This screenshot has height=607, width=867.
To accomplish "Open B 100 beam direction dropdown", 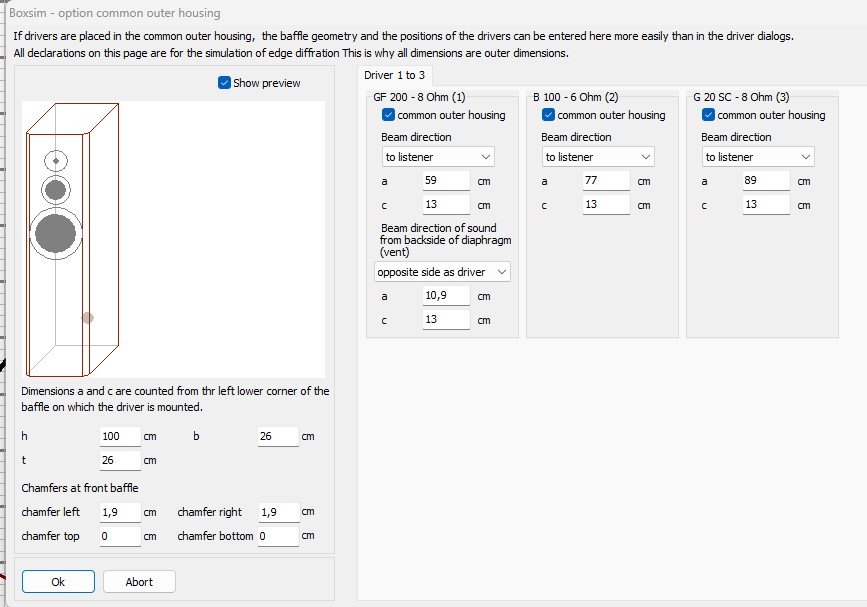I will pyautogui.click(x=598, y=157).
